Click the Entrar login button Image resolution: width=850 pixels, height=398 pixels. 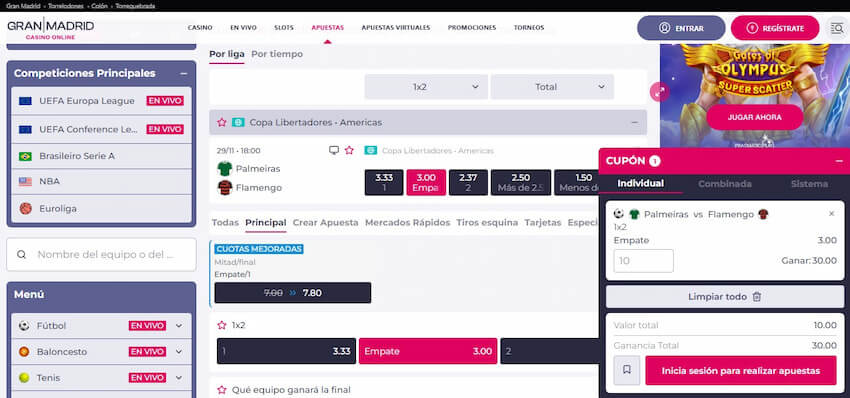pyautogui.click(x=681, y=28)
